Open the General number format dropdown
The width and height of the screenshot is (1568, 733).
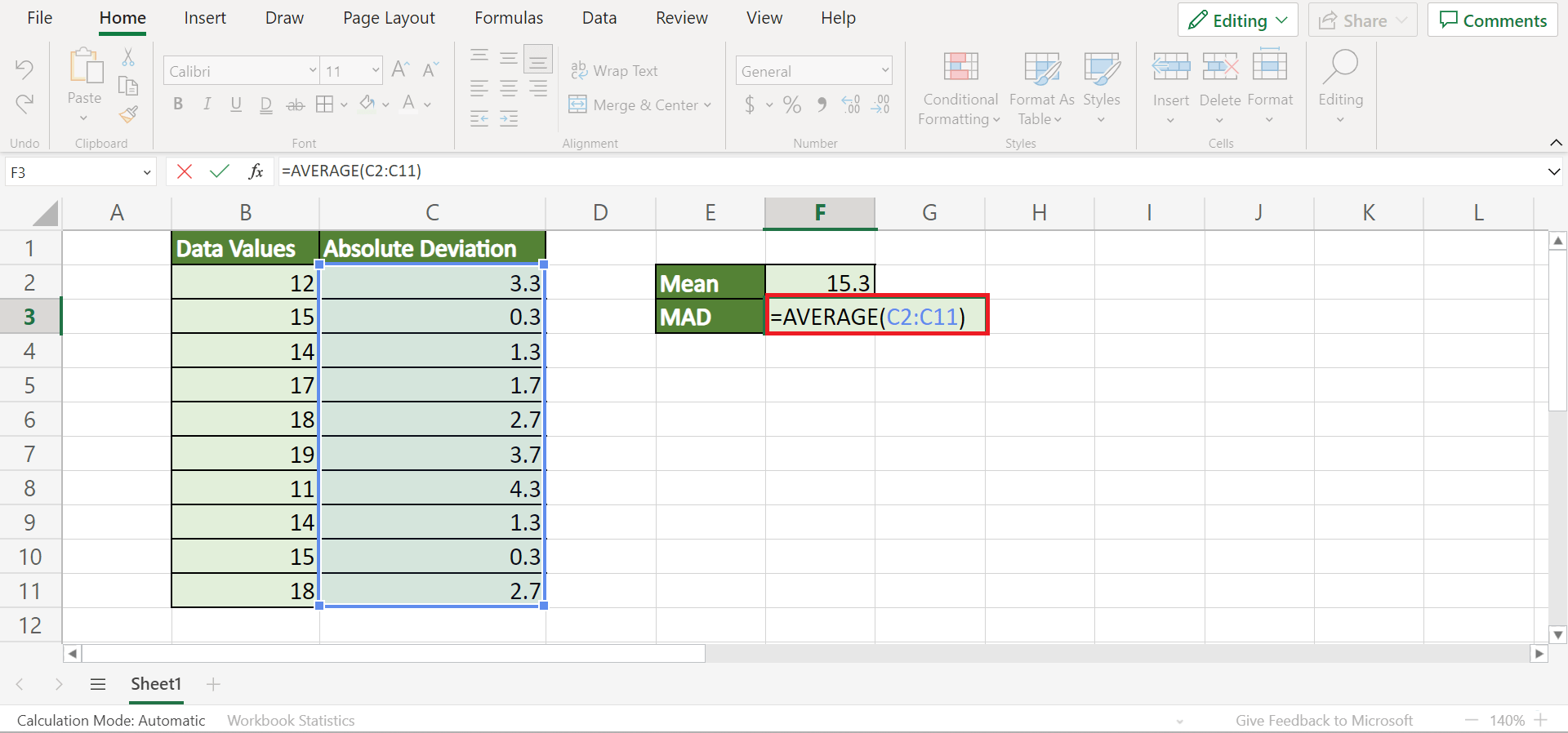tap(885, 71)
